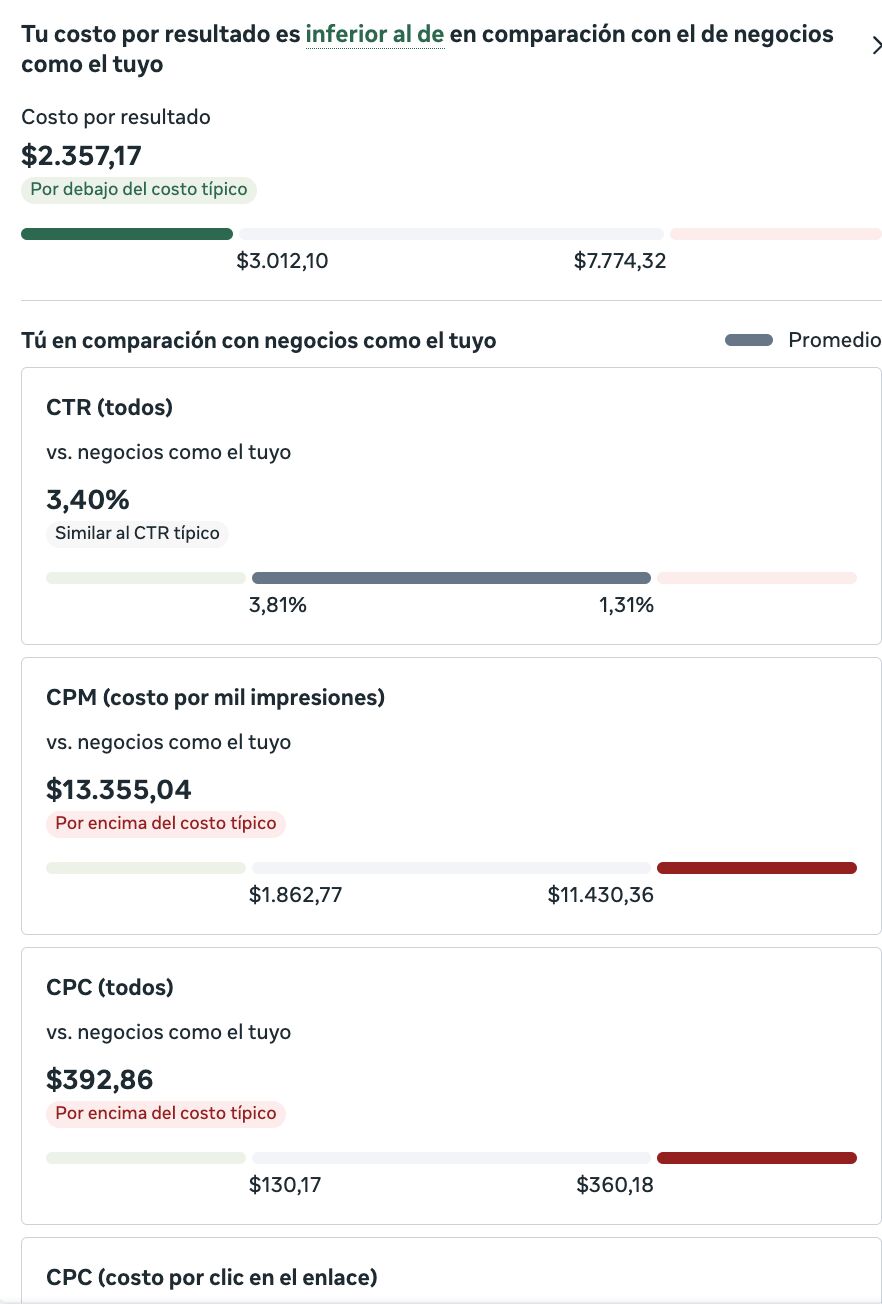Open the CPM (costo por mil impresiones) heading

point(216,698)
